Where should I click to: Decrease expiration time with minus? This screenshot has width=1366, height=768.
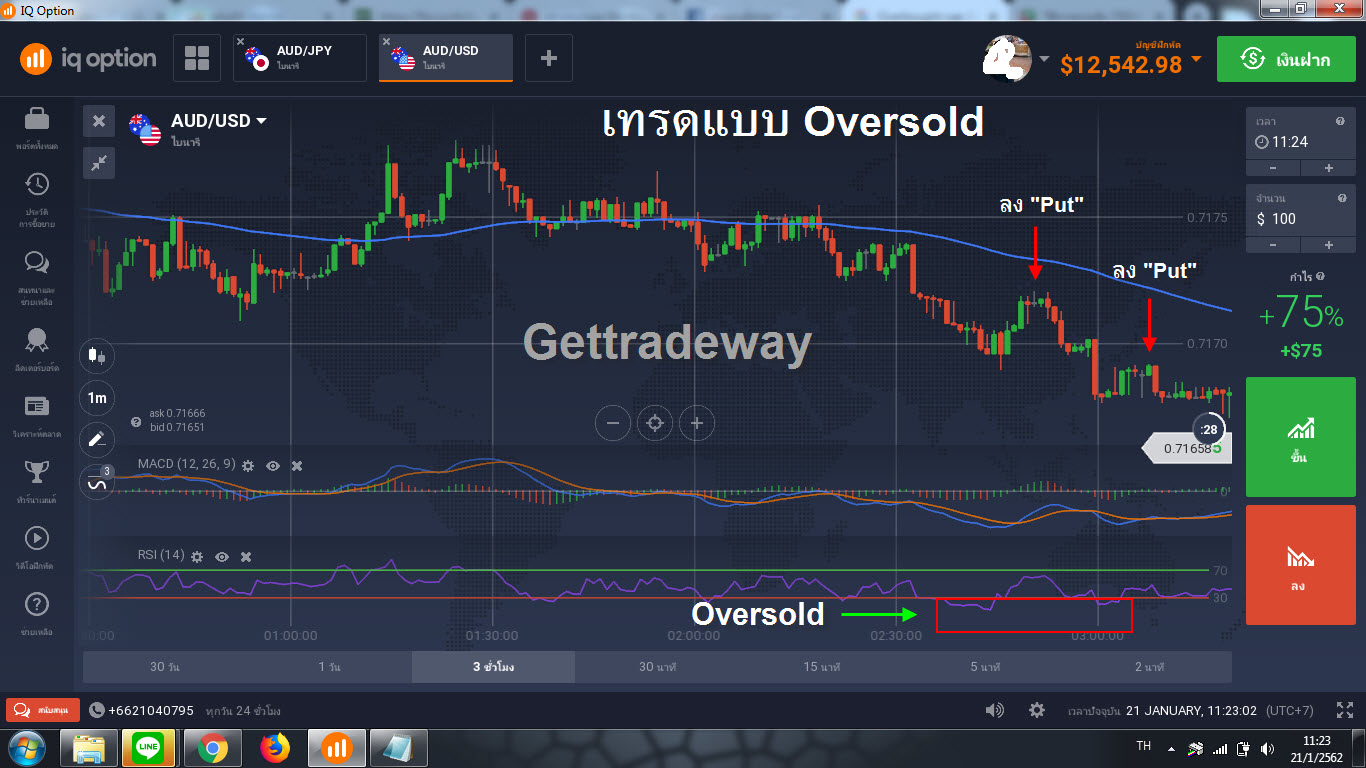tap(1273, 168)
